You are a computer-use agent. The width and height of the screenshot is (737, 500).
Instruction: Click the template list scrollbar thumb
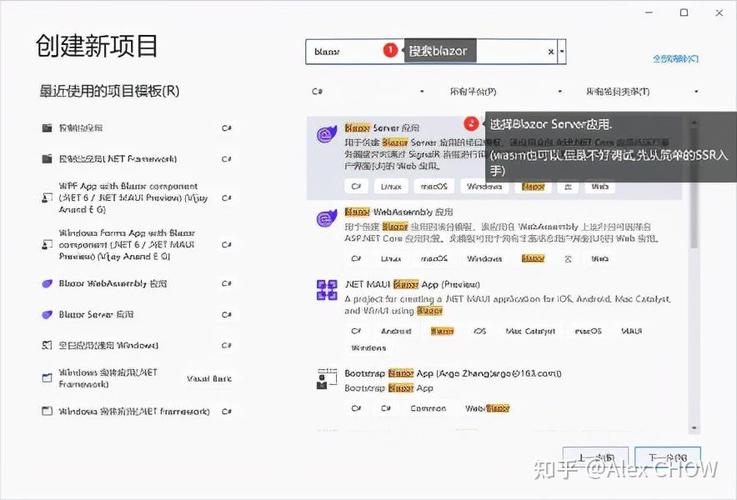point(694,188)
